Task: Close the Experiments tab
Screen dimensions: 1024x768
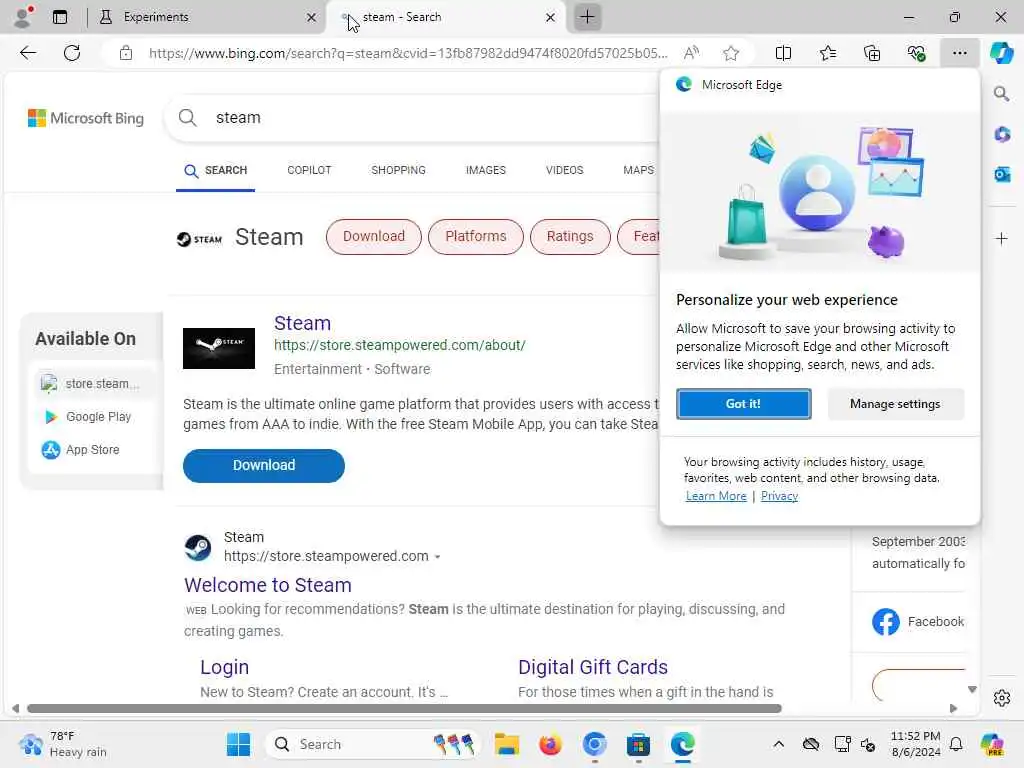Action: (x=312, y=18)
